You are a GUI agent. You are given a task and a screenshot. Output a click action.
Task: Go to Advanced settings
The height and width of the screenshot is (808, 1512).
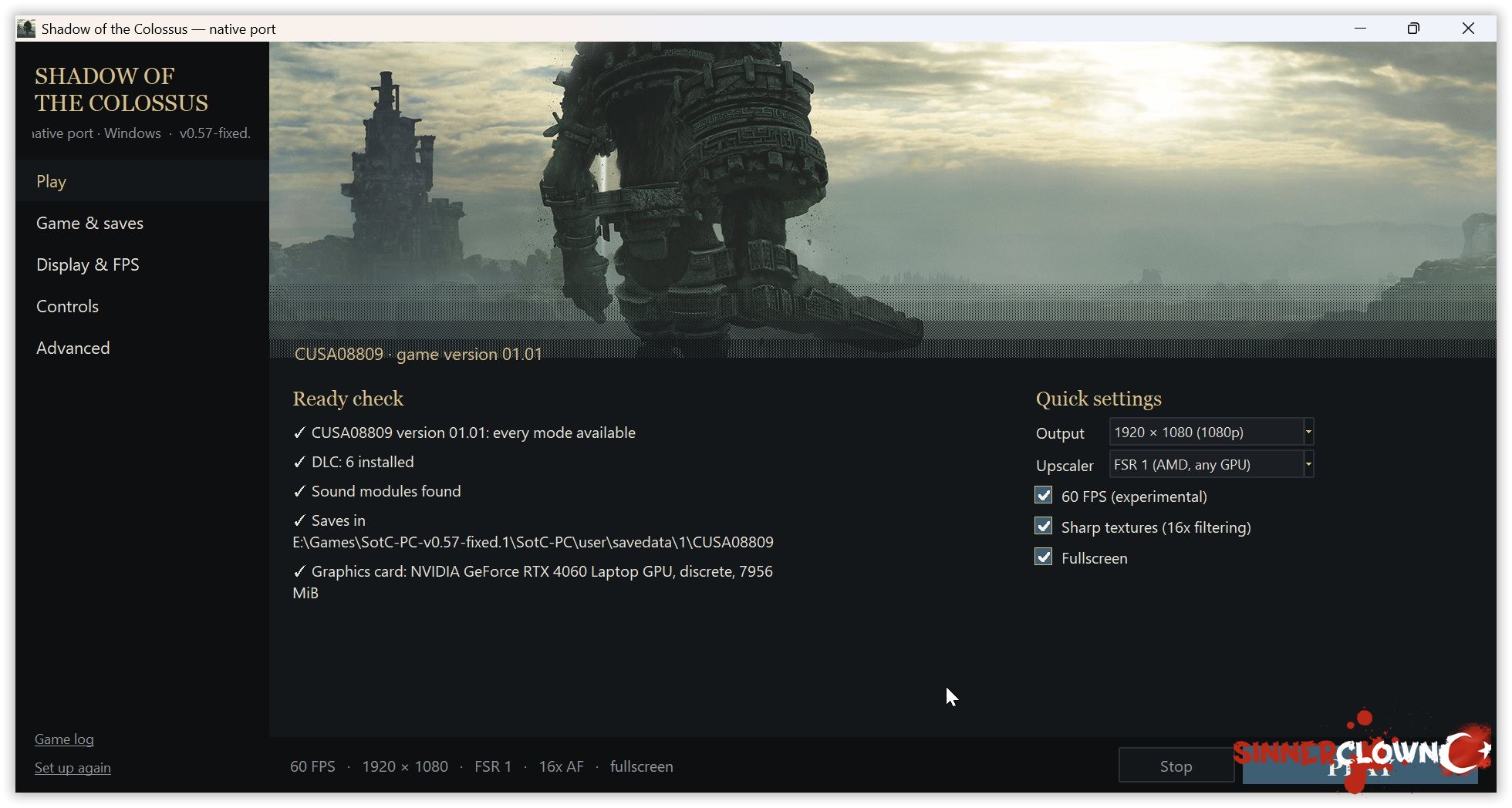click(x=142, y=348)
